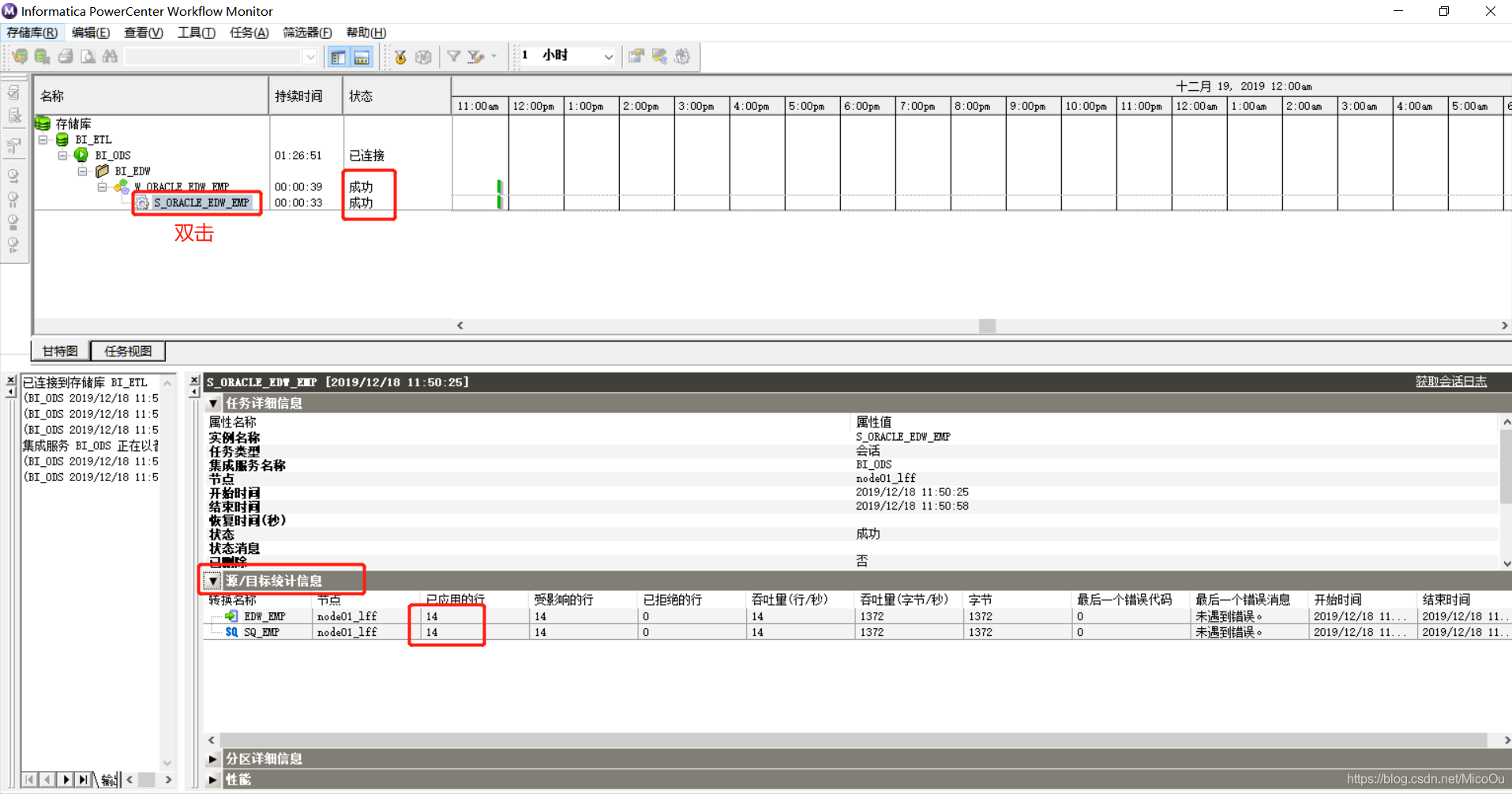Screen dimensions: 1512x794
Task: Click the print preview magnifier icon
Action: click(88, 56)
